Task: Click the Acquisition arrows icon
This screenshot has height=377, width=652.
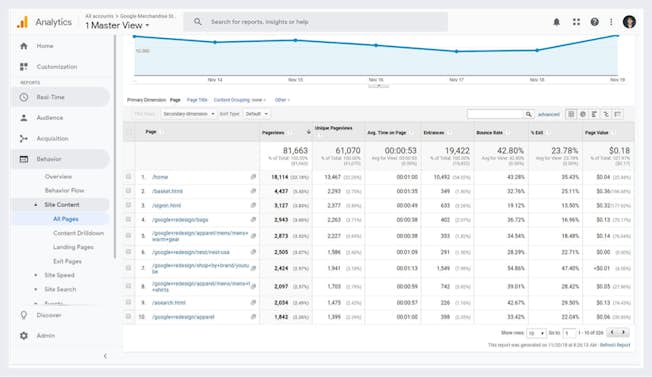Action: click(x=24, y=138)
